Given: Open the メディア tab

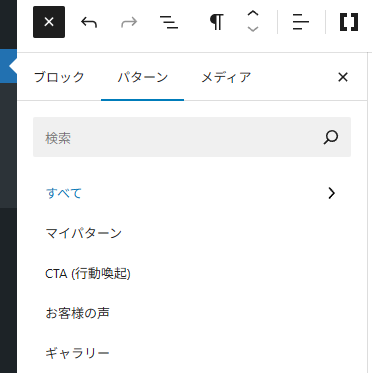Looking at the screenshot, I should [x=226, y=77].
